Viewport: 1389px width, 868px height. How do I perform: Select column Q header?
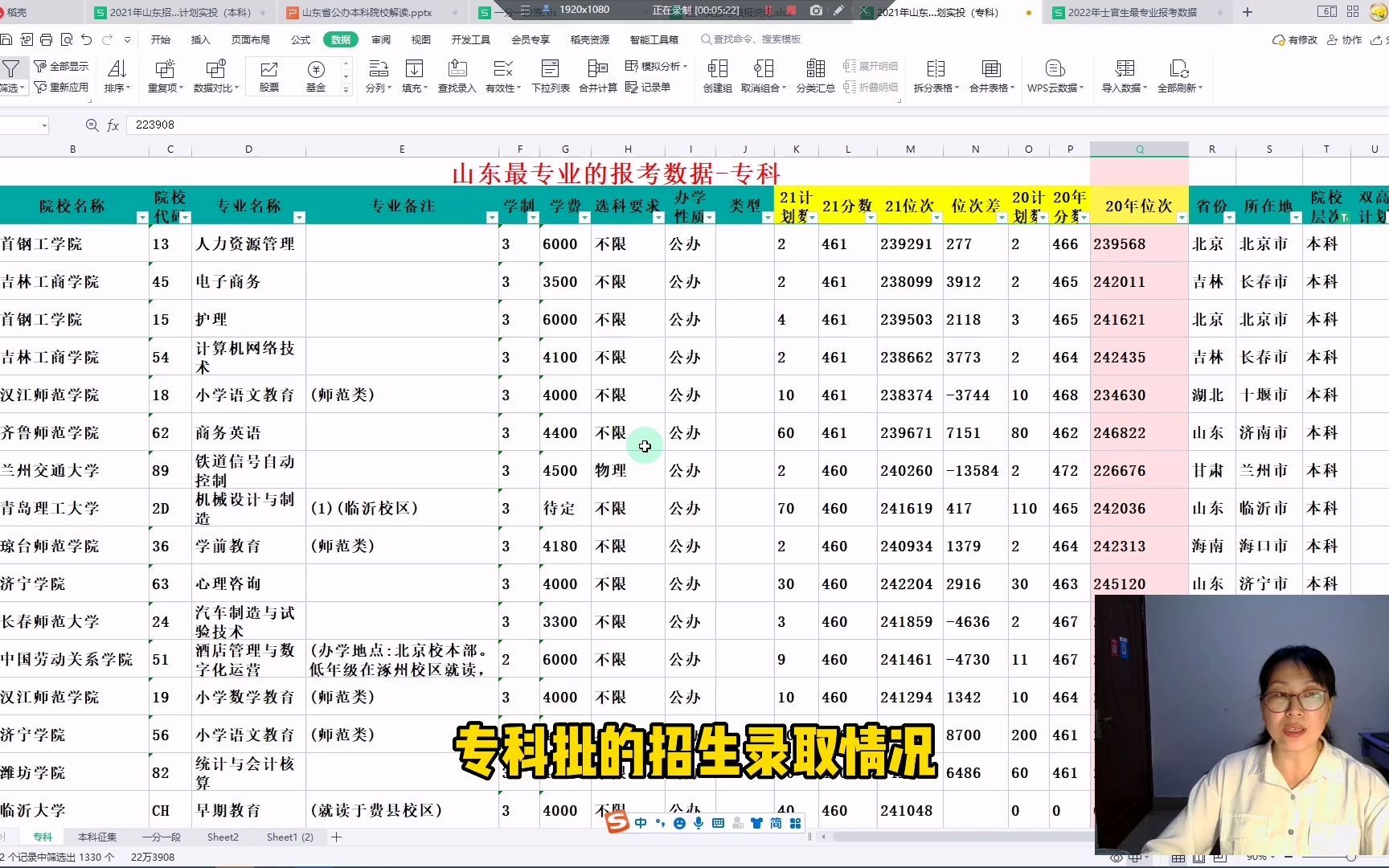1139,149
